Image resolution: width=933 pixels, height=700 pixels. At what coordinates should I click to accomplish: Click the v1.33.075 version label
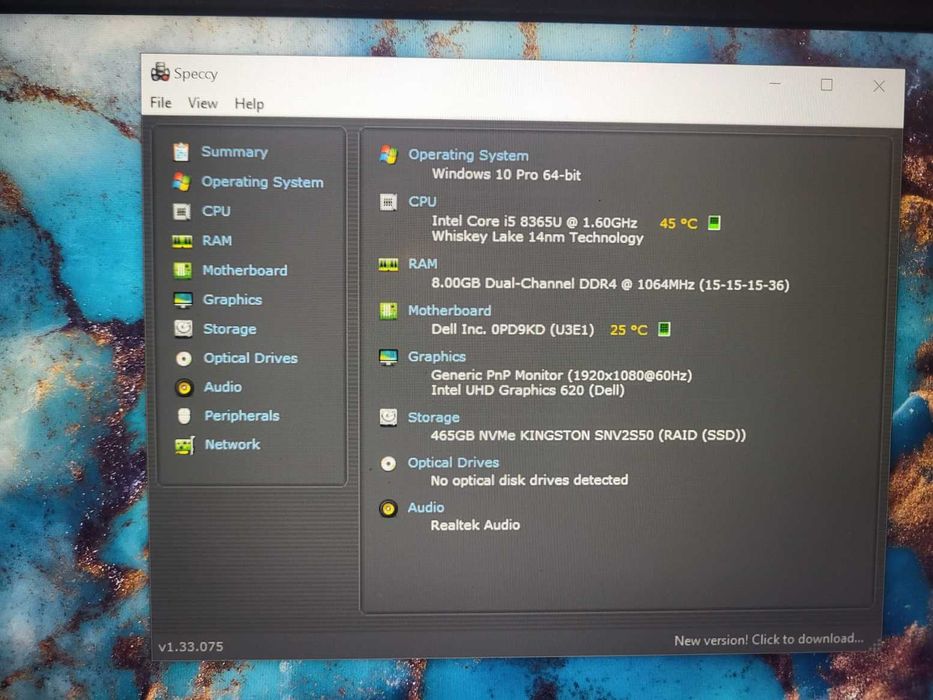[x=190, y=646]
